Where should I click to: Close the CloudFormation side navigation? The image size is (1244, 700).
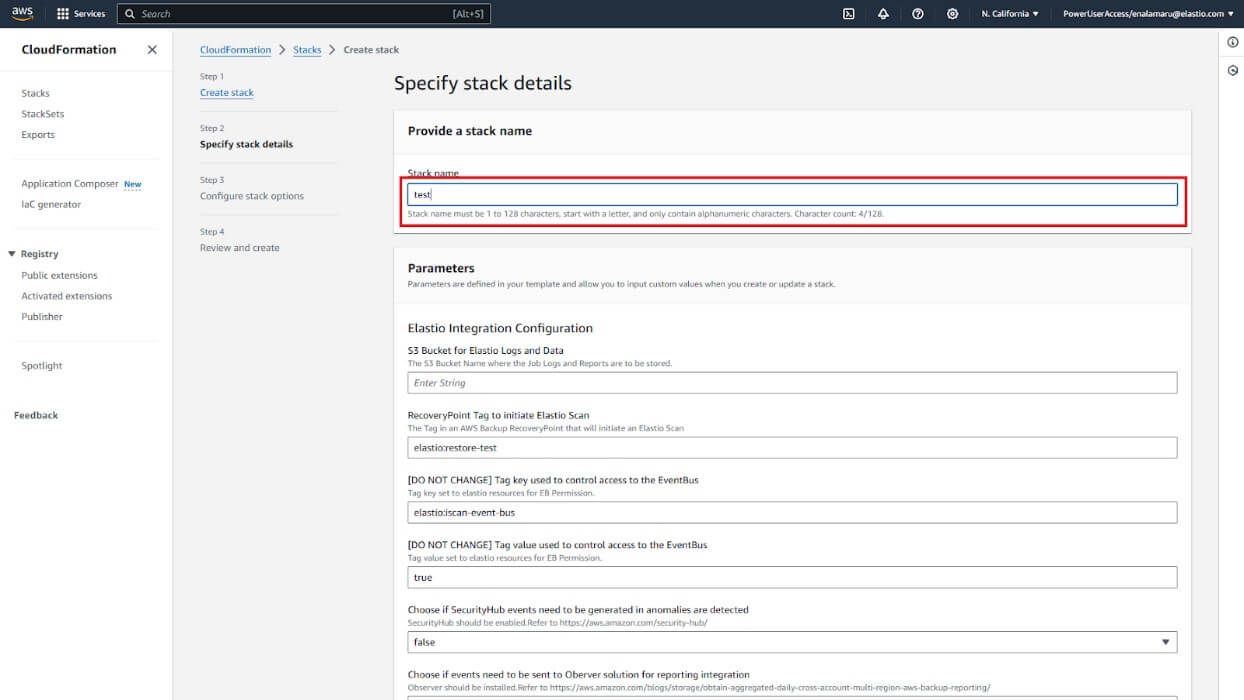[x=152, y=50]
